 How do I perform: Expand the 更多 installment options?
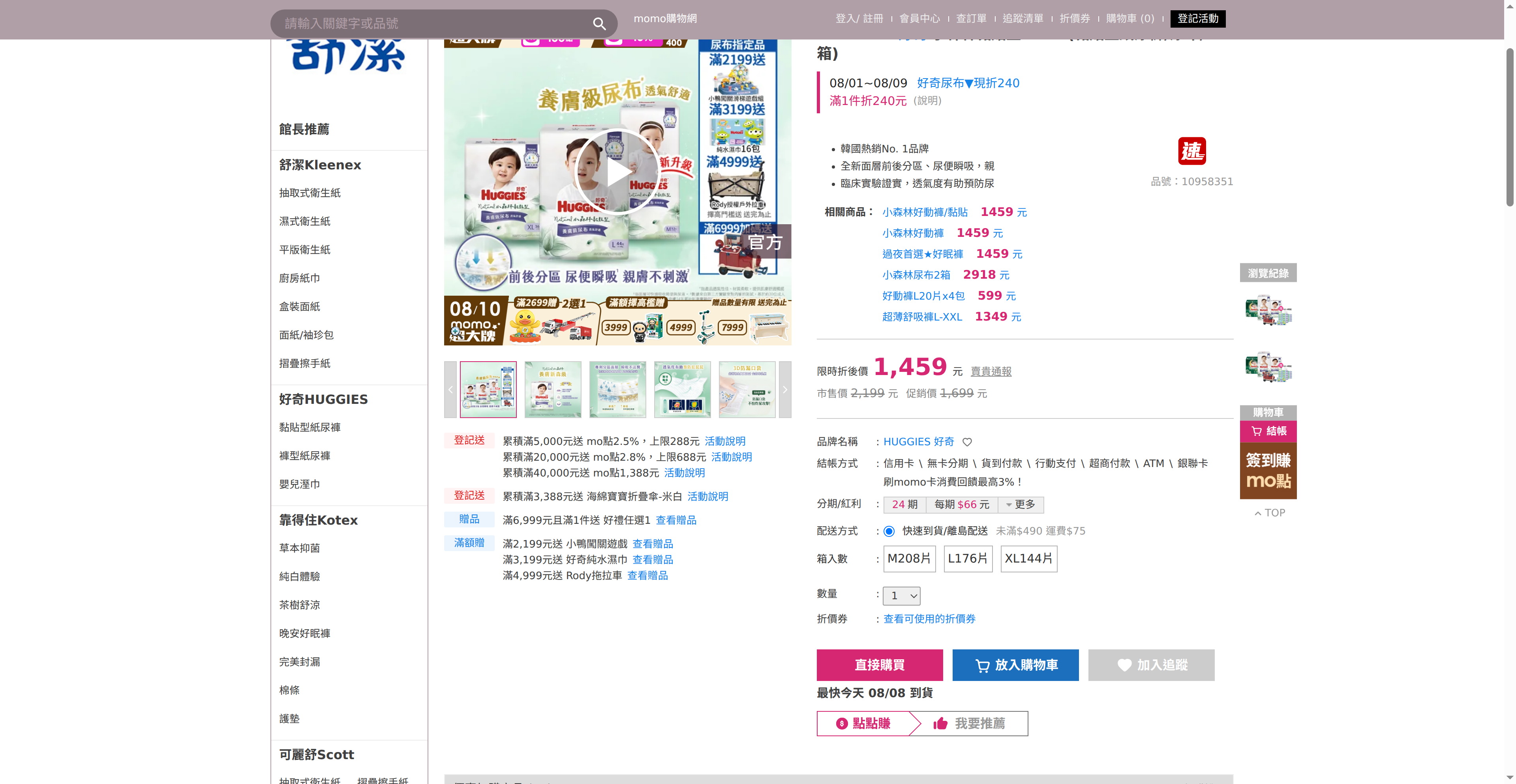tap(1021, 505)
